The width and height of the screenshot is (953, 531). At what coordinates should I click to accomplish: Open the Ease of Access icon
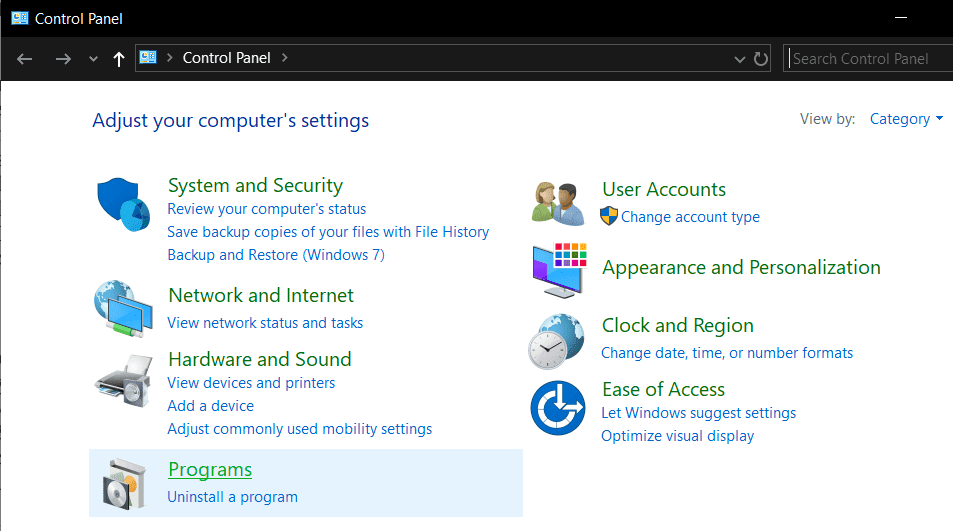(558, 408)
